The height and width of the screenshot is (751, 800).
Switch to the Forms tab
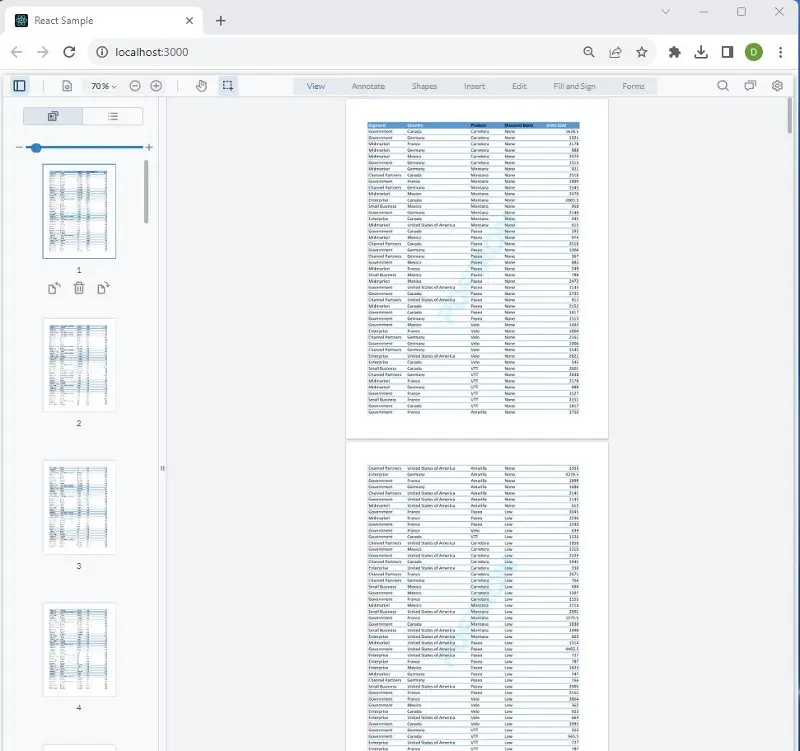pos(633,86)
